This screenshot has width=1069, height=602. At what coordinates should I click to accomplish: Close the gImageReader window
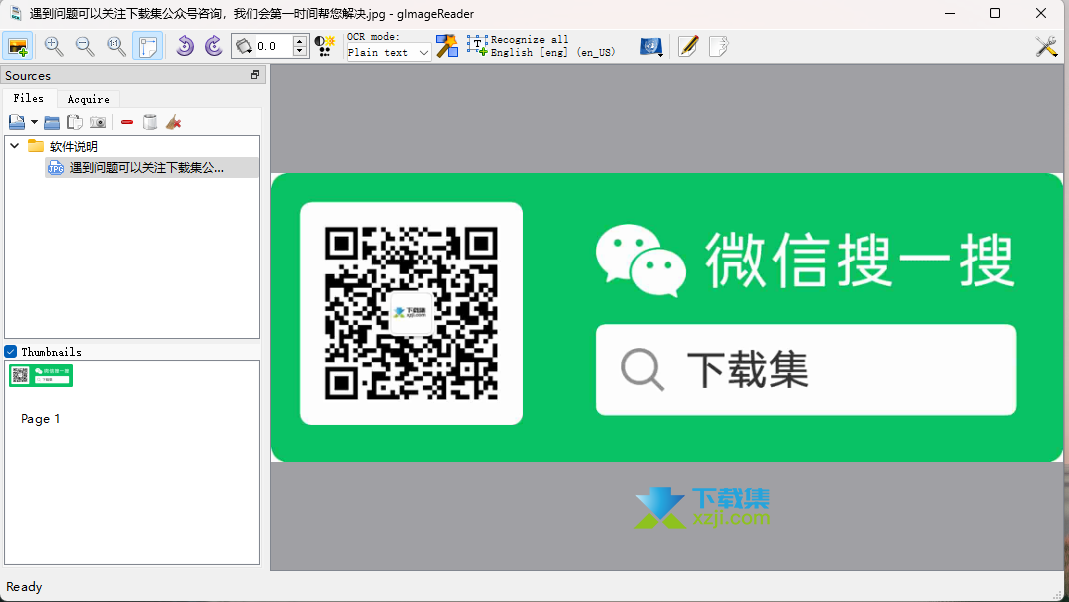(x=1040, y=14)
